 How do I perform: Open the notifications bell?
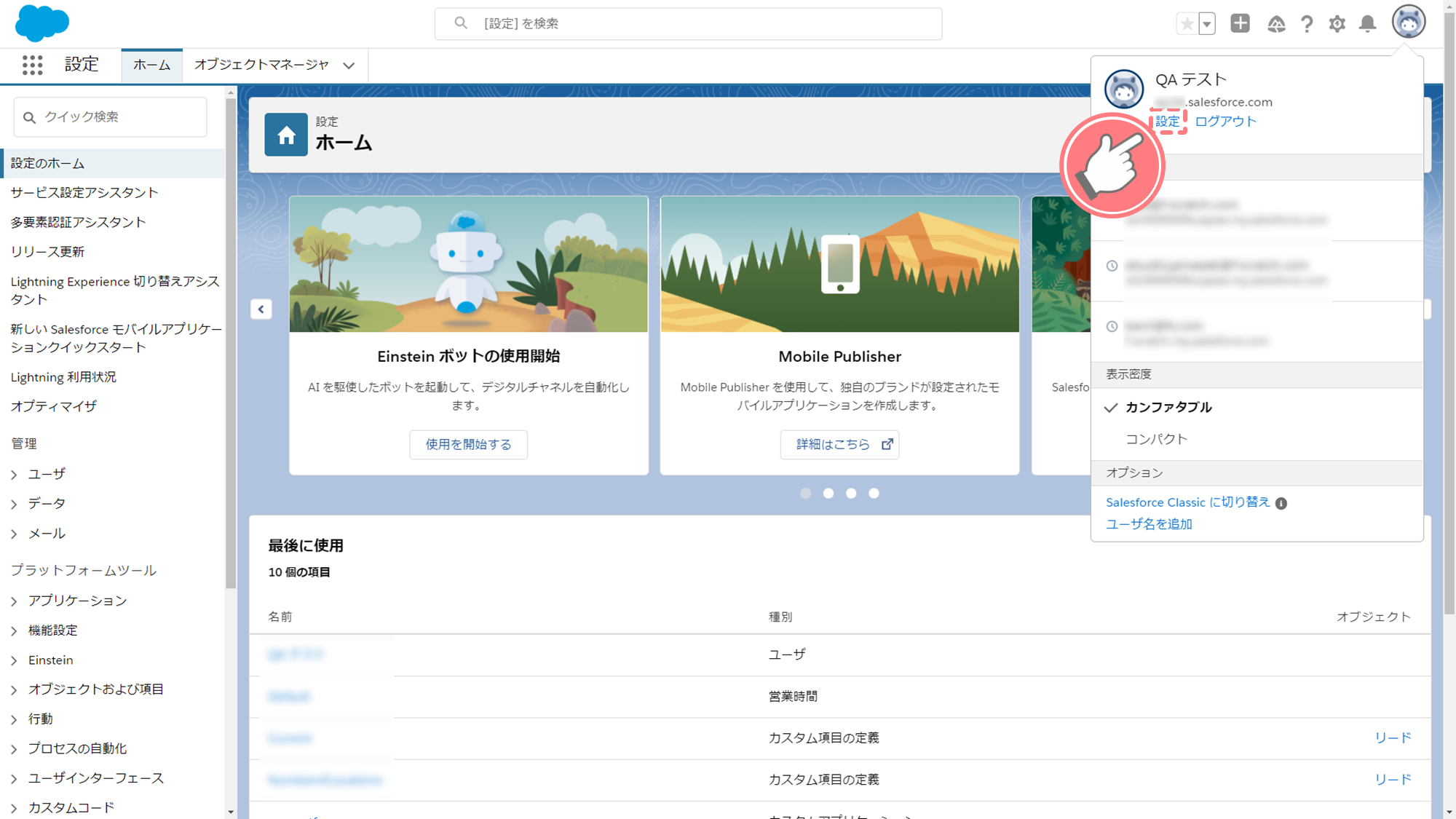tap(1368, 24)
